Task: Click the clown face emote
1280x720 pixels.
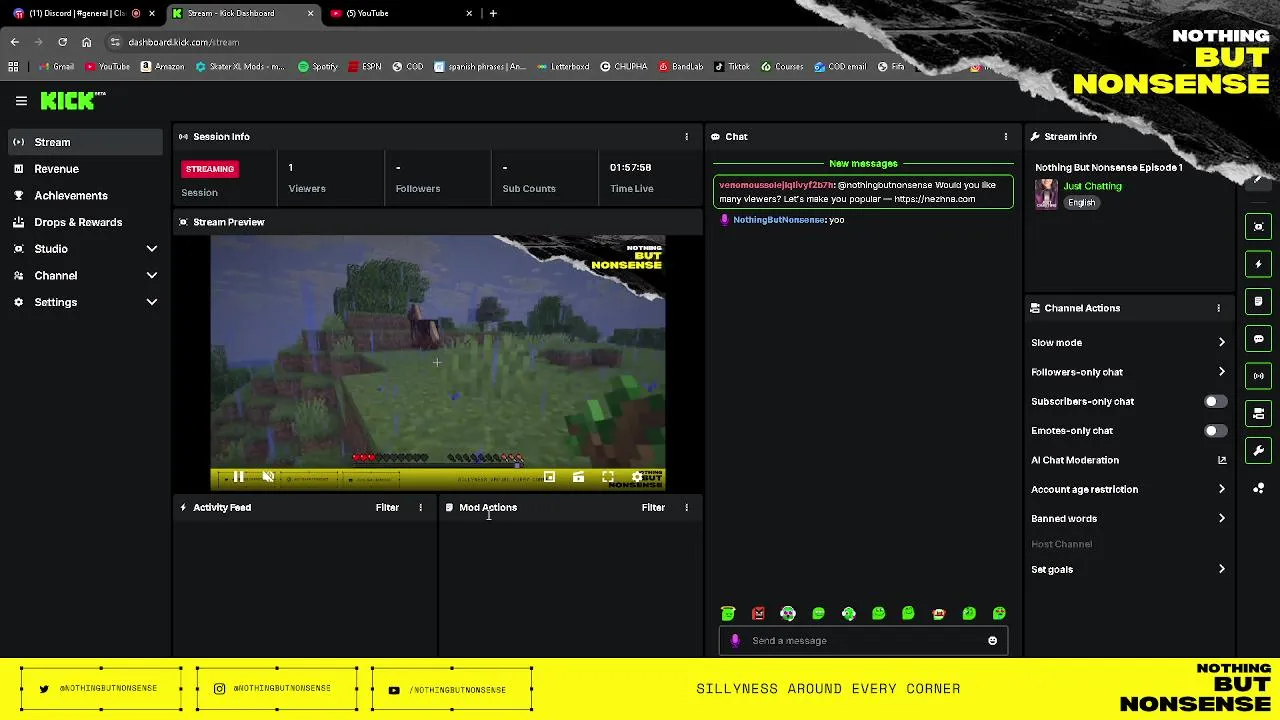Action: pyautogui.click(x=938, y=614)
